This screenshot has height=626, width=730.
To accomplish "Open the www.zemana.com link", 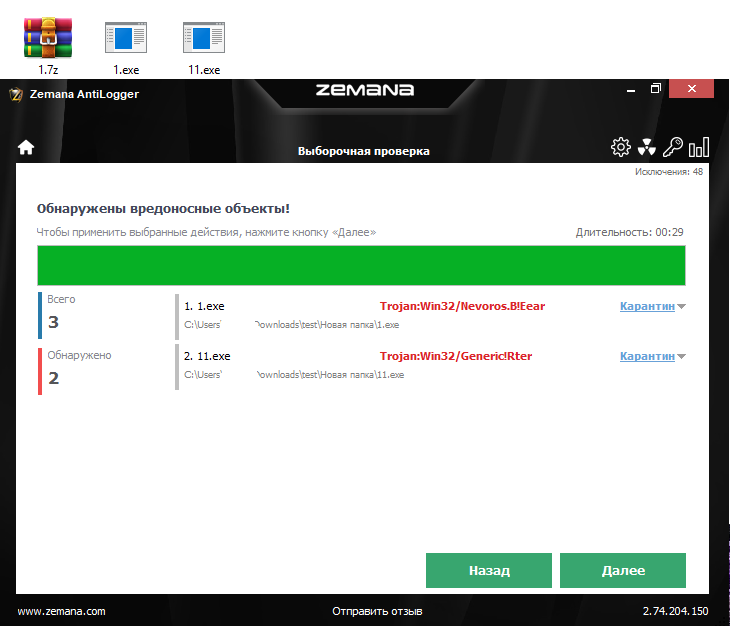I will (61, 611).
